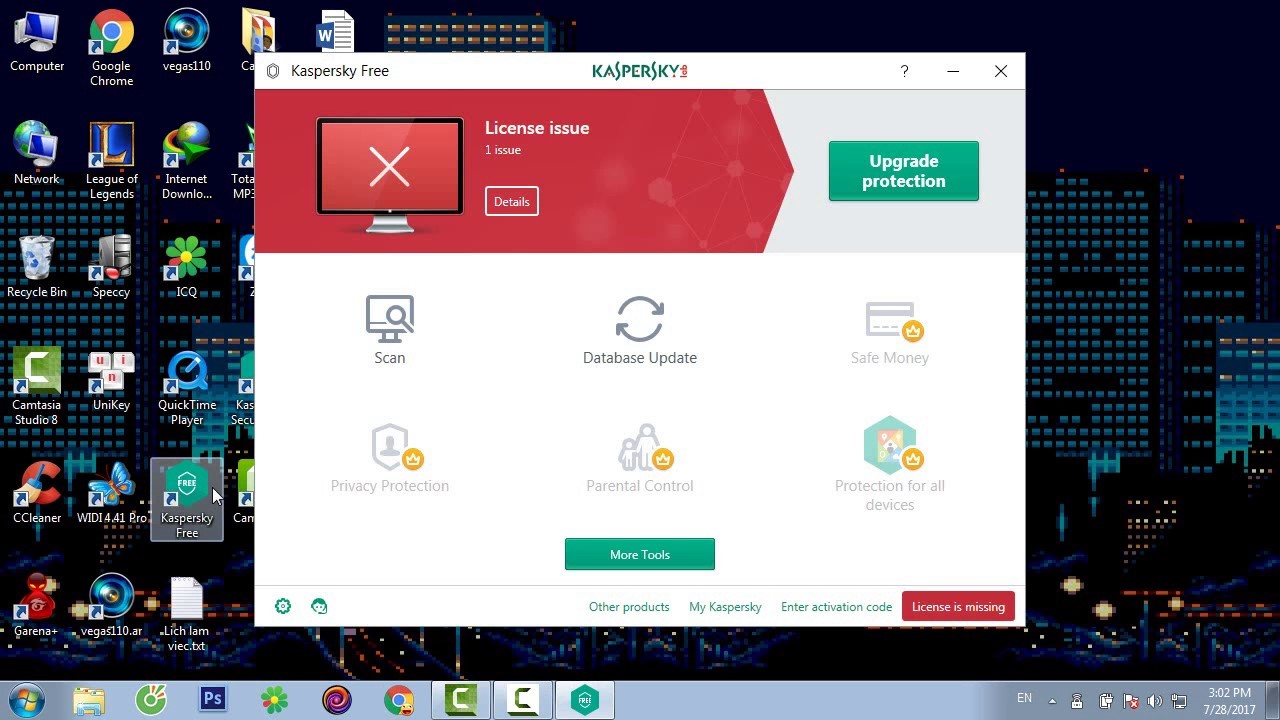1280x720 pixels.
Task: Click the Enter activation code link
Action: [836, 606]
